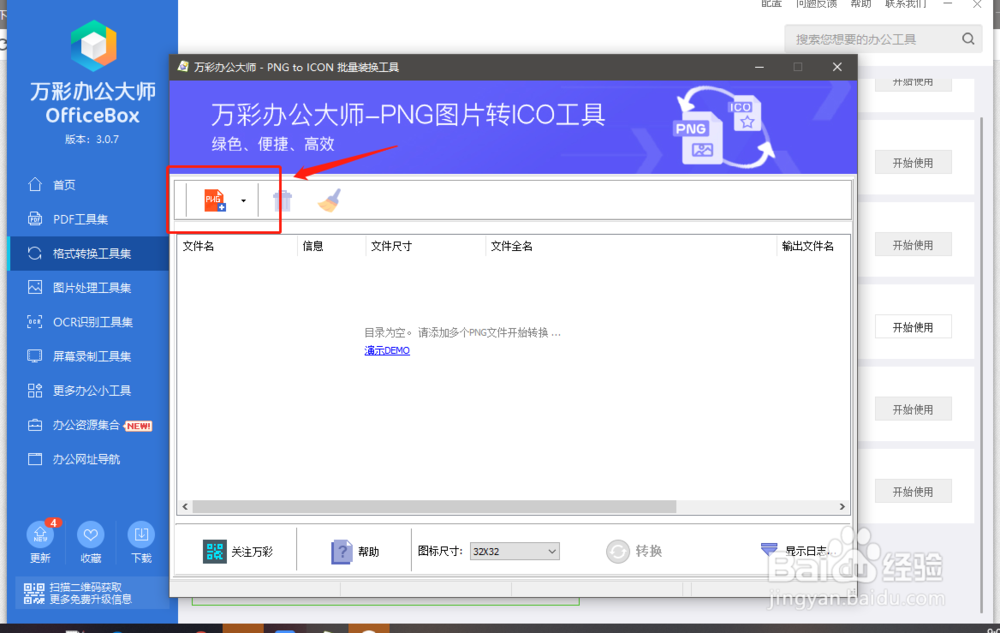
Task: Open the add PNG dropdown arrow
Action: pyautogui.click(x=244, y=201)
